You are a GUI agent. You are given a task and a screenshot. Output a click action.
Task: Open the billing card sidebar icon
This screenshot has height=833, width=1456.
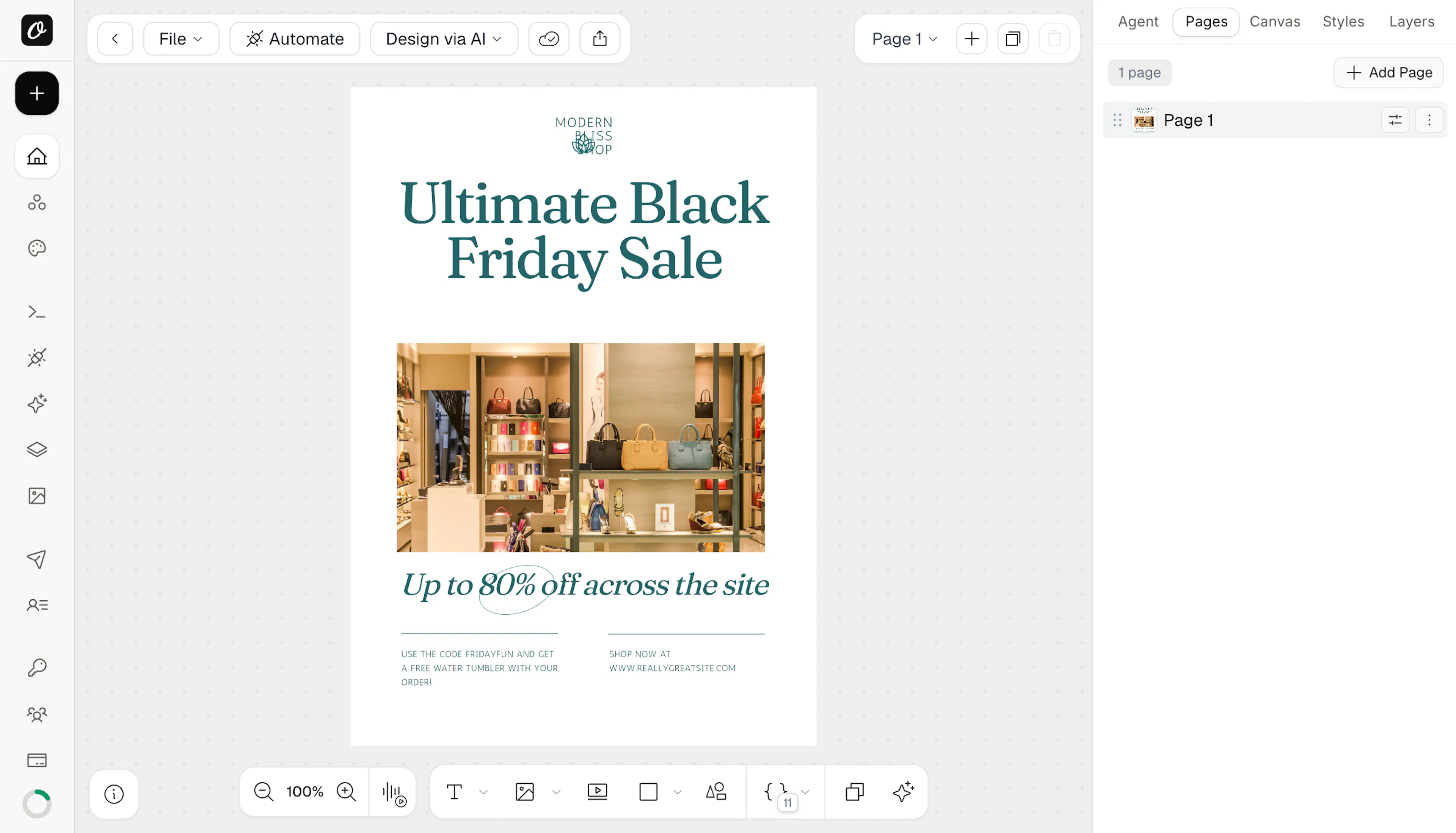[x=37, y=760]
